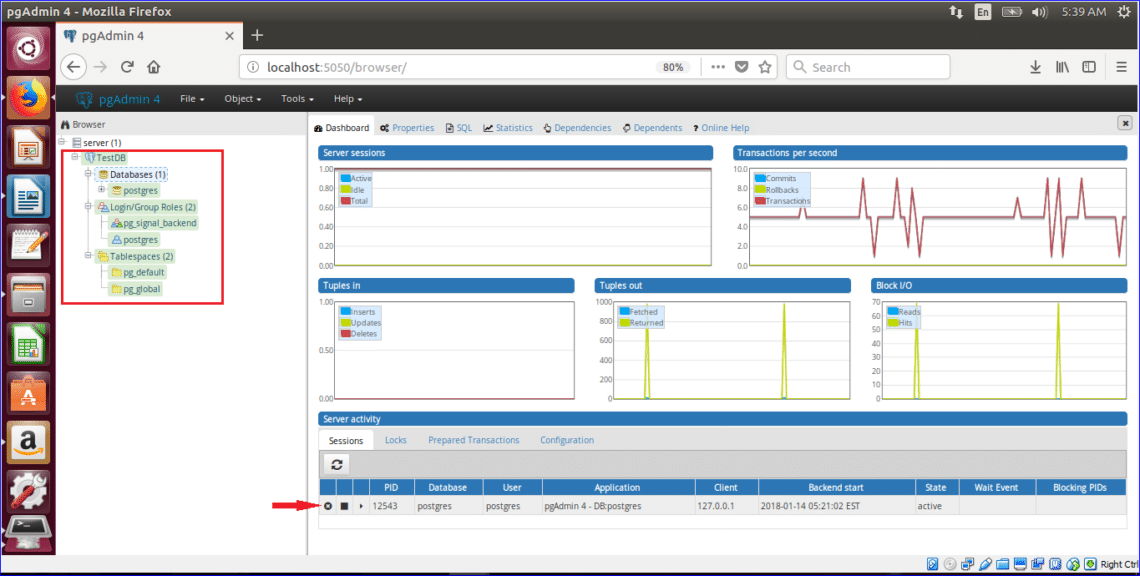
Task: Switch to the Locks tab
Action: coord(395,440)
